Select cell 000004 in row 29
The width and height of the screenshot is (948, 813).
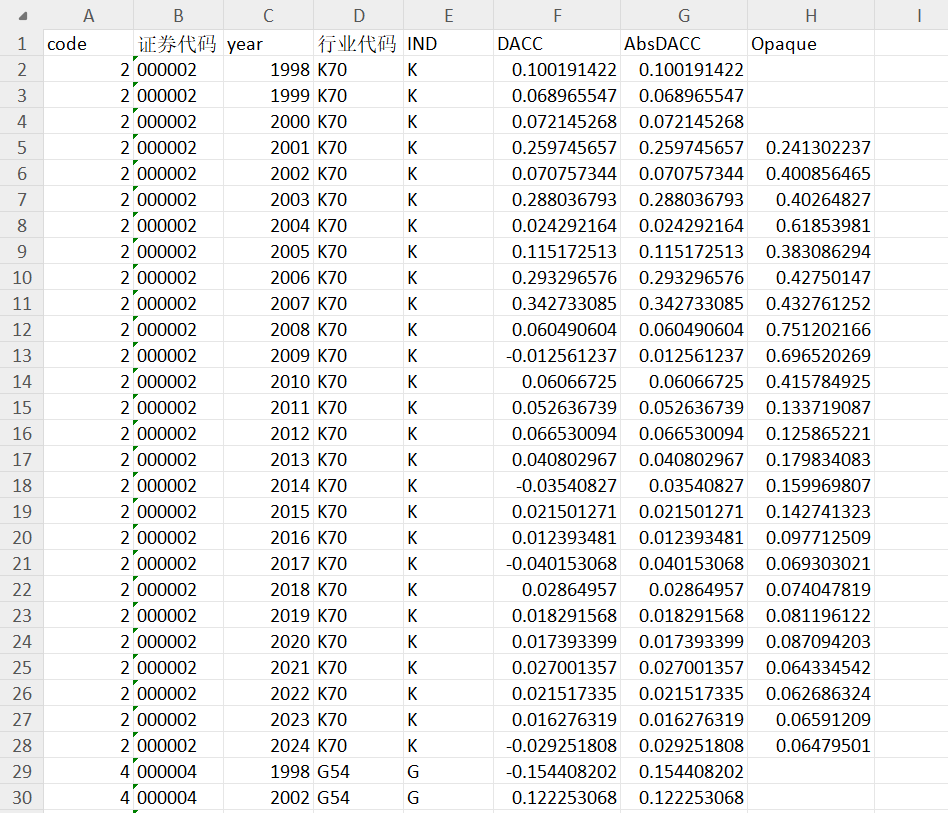pyautogui.click(x=178, y=771)
